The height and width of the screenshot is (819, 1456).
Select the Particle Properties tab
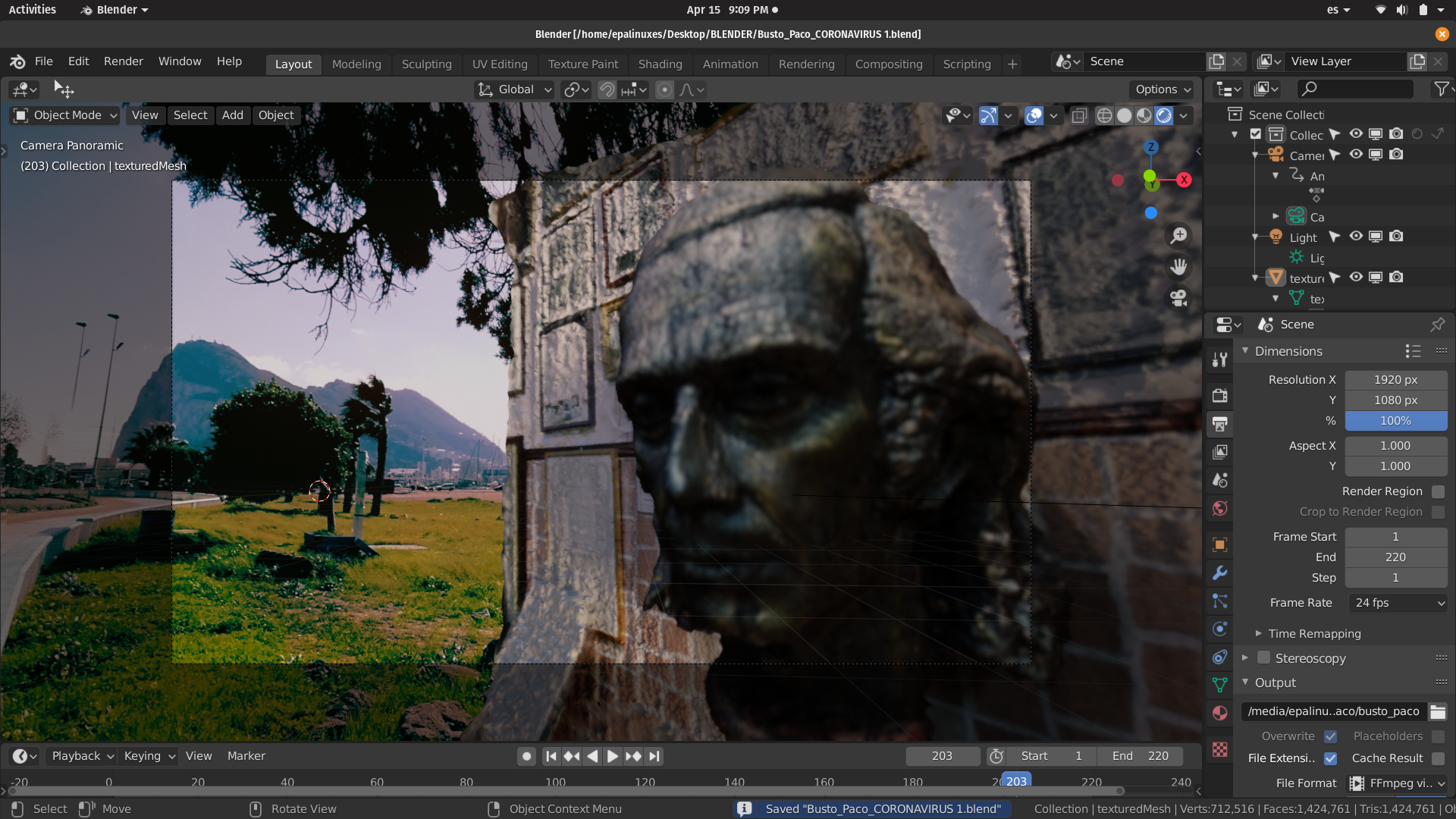click(1220, 601)
